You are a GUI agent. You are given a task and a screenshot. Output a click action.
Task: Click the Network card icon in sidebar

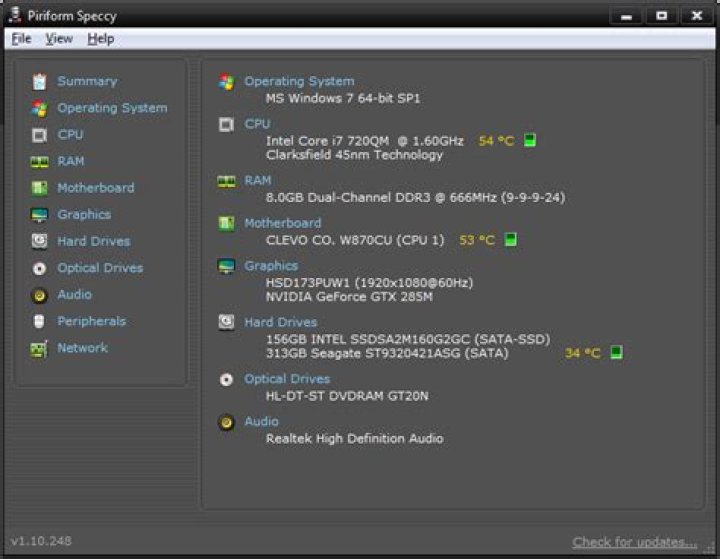39,349
